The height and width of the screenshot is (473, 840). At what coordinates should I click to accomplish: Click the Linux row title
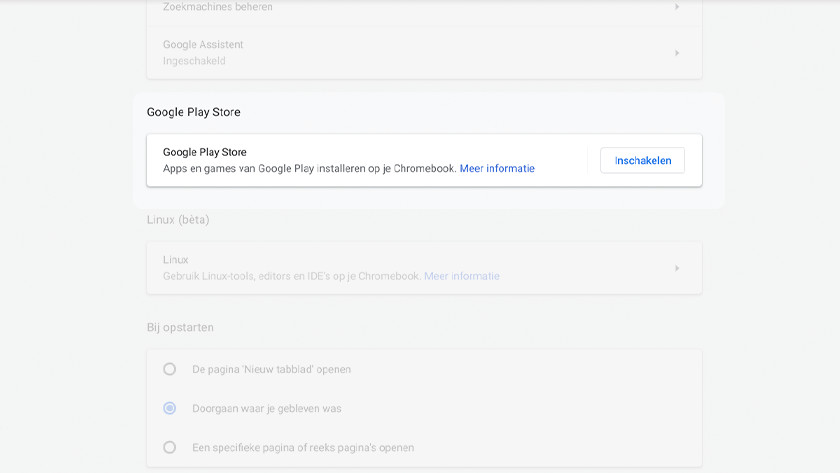click(176, 260)
